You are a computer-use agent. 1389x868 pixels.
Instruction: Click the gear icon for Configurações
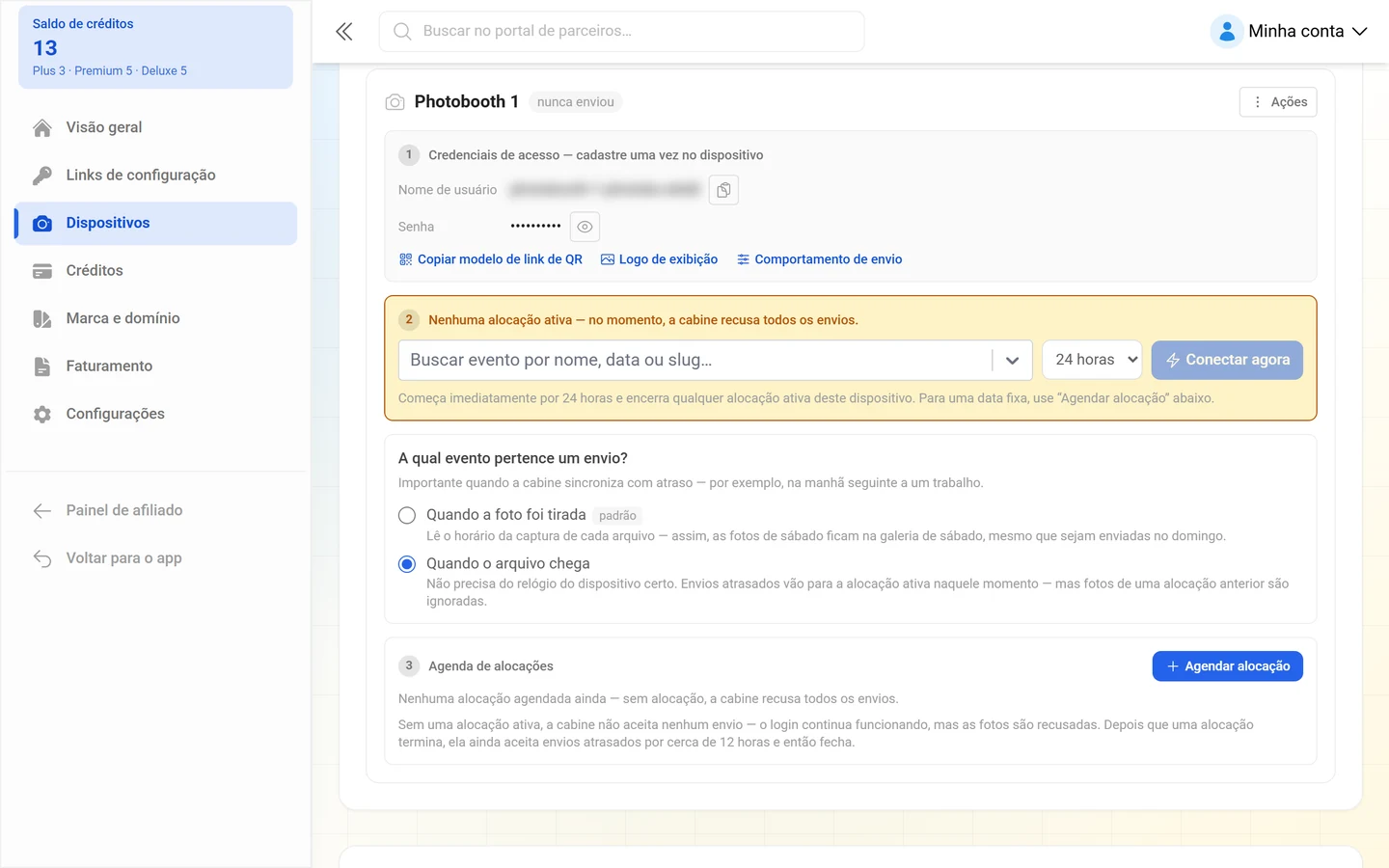click(x=42, y=414)
